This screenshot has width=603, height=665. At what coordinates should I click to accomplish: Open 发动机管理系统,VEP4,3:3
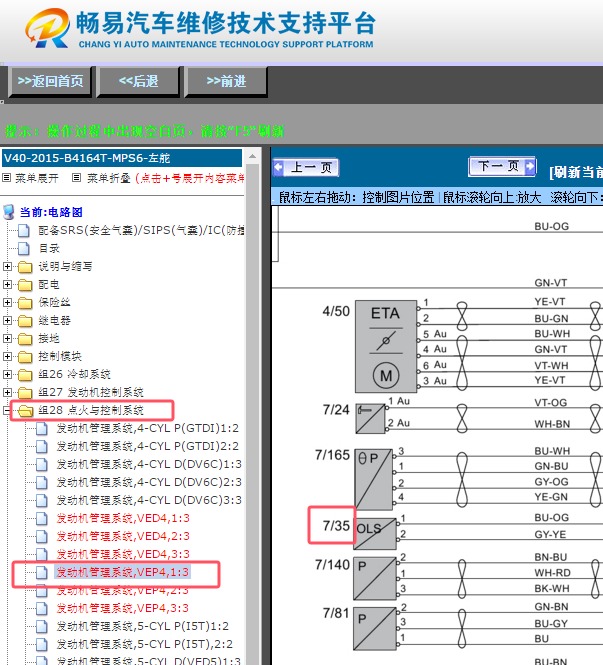coord(123,608)
